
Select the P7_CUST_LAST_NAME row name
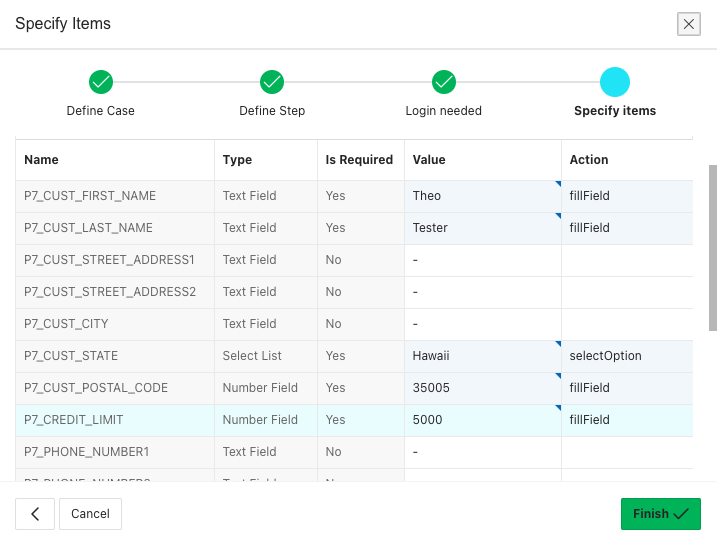click(115, 228)
